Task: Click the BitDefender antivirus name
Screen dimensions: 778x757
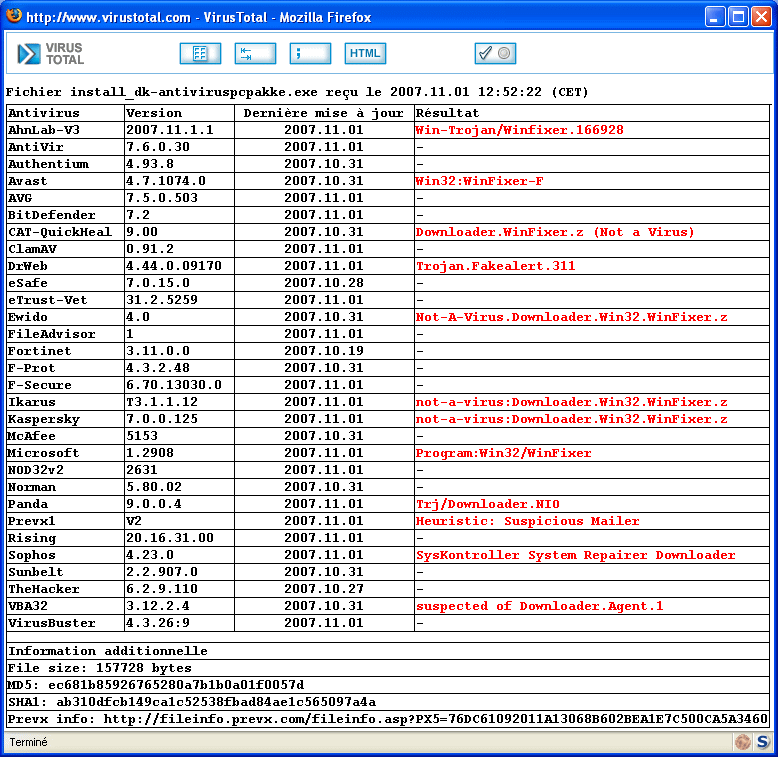Action: coord(52,215)
